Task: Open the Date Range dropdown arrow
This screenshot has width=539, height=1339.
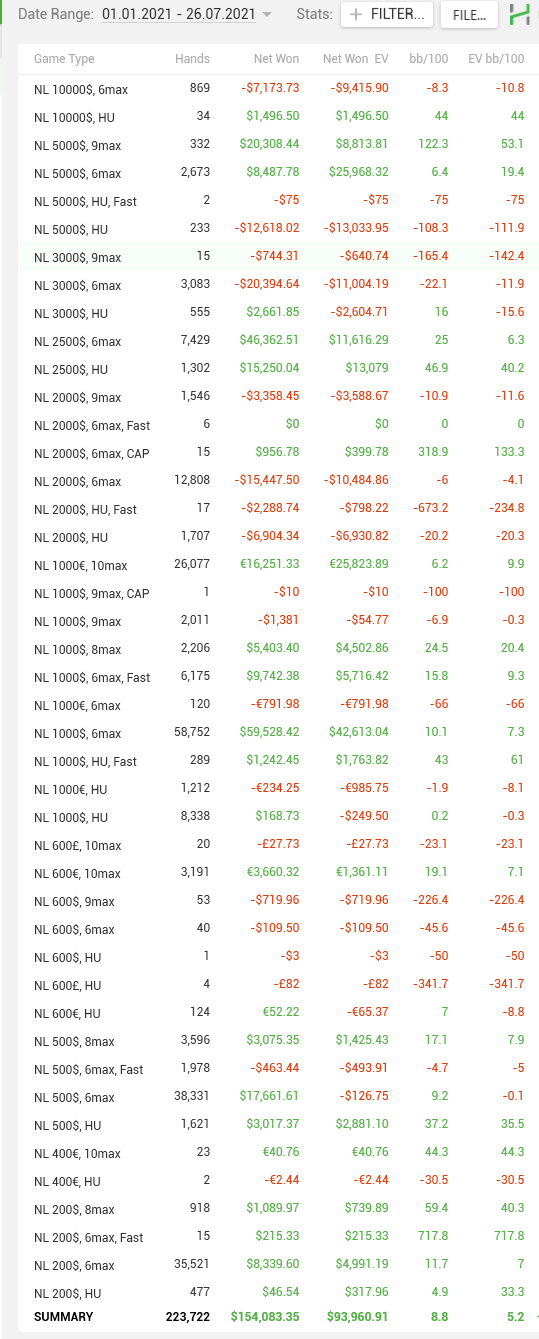Action: coord(266,16)
